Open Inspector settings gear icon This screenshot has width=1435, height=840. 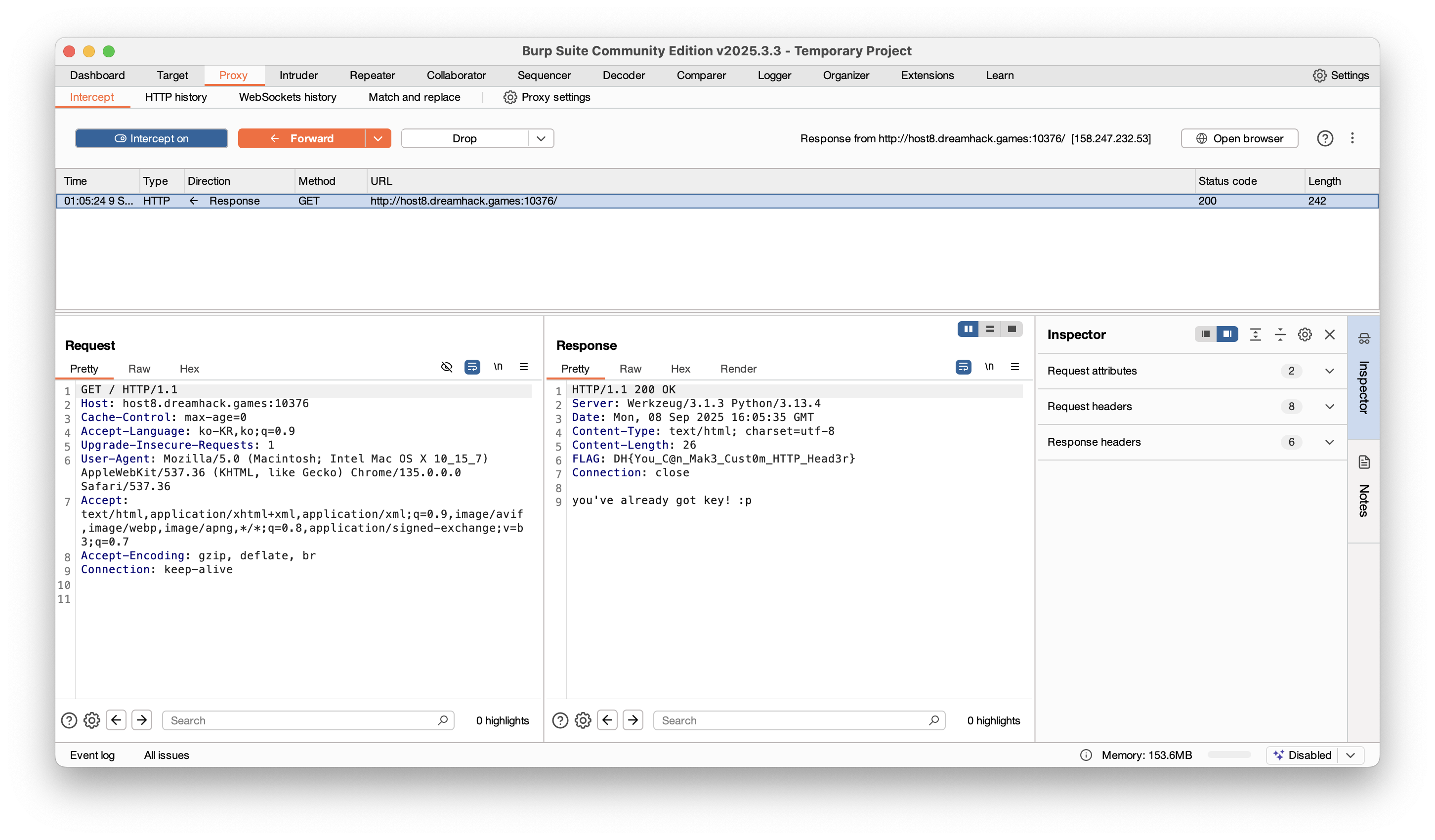click(1305, 335)
